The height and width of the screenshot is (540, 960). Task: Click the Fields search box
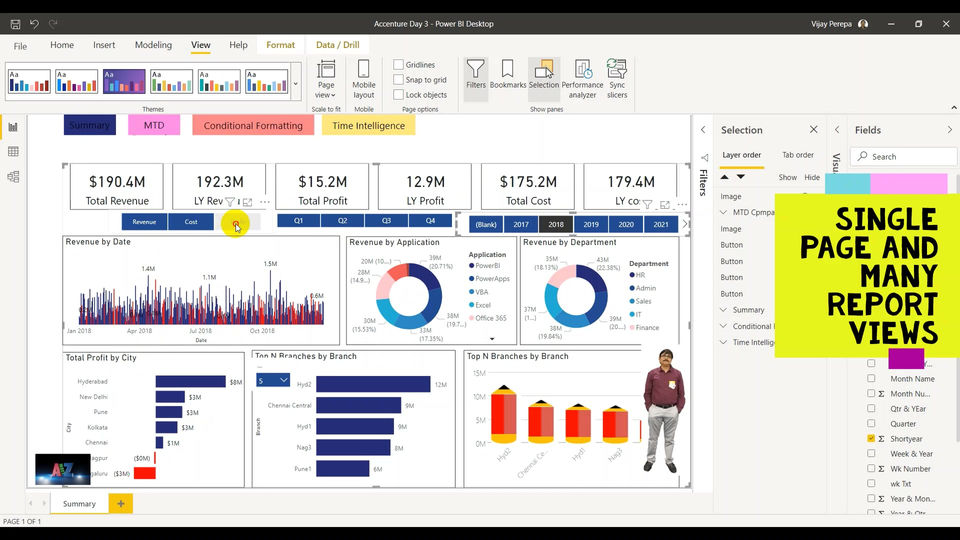click(904, 157)
